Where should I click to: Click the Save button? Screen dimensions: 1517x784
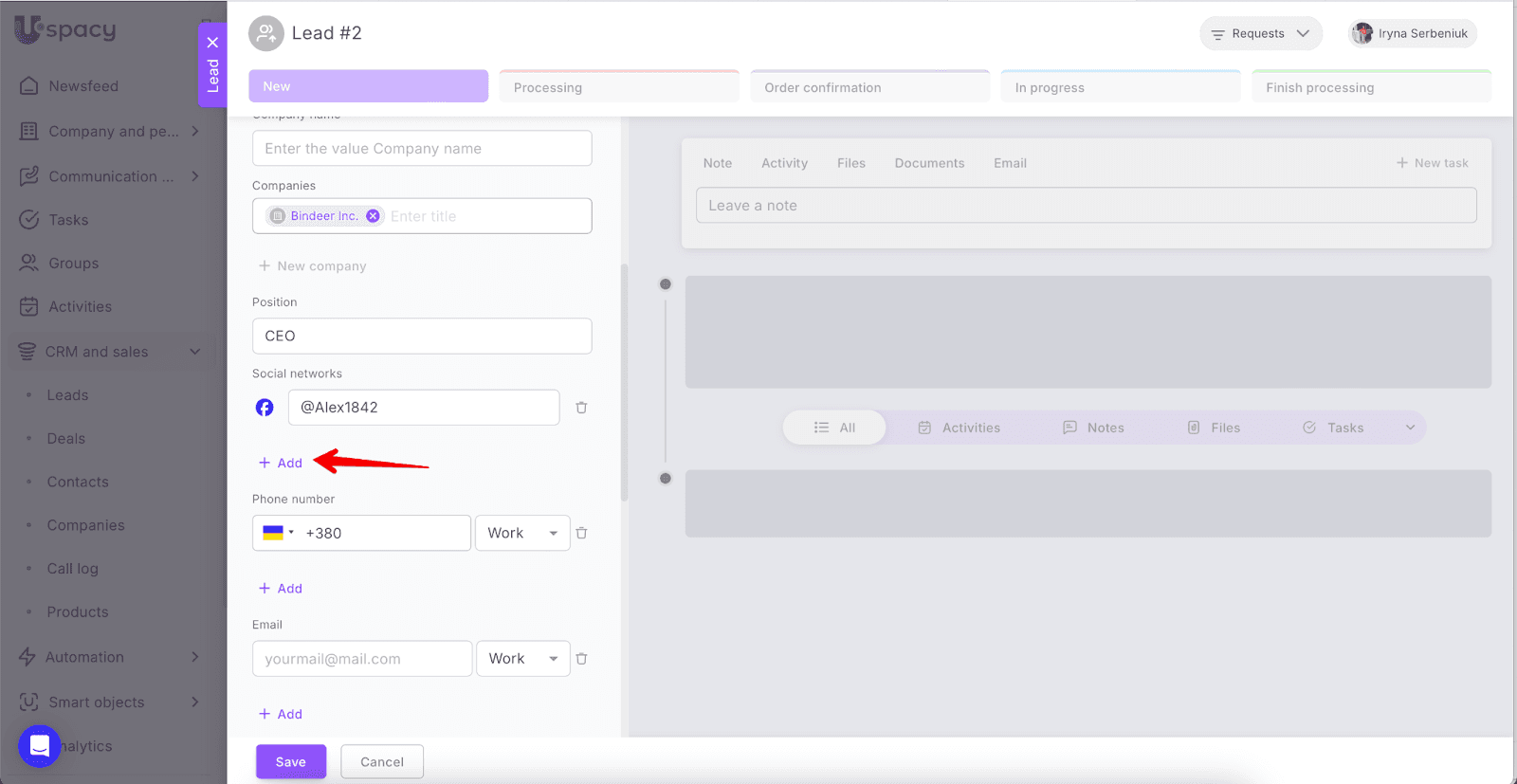(x=291, y=762)
